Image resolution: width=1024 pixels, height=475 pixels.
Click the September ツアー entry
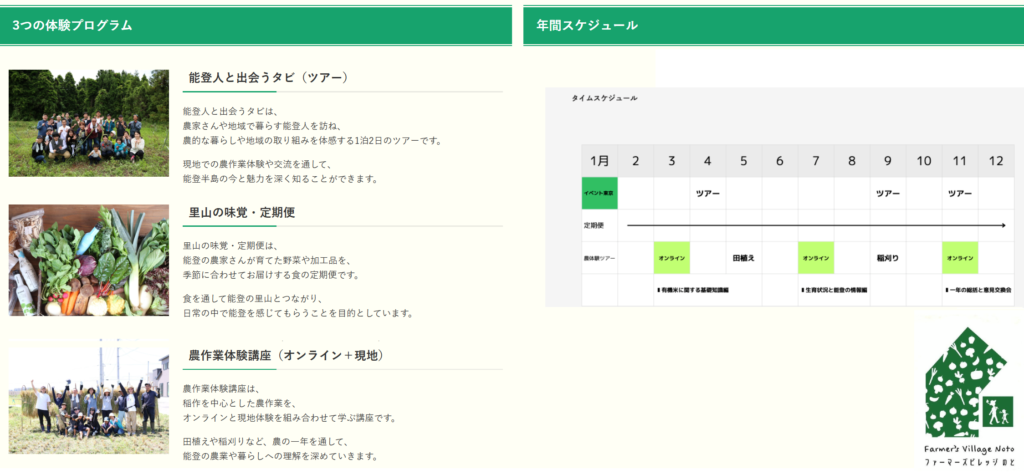click(x=888, y=193)
